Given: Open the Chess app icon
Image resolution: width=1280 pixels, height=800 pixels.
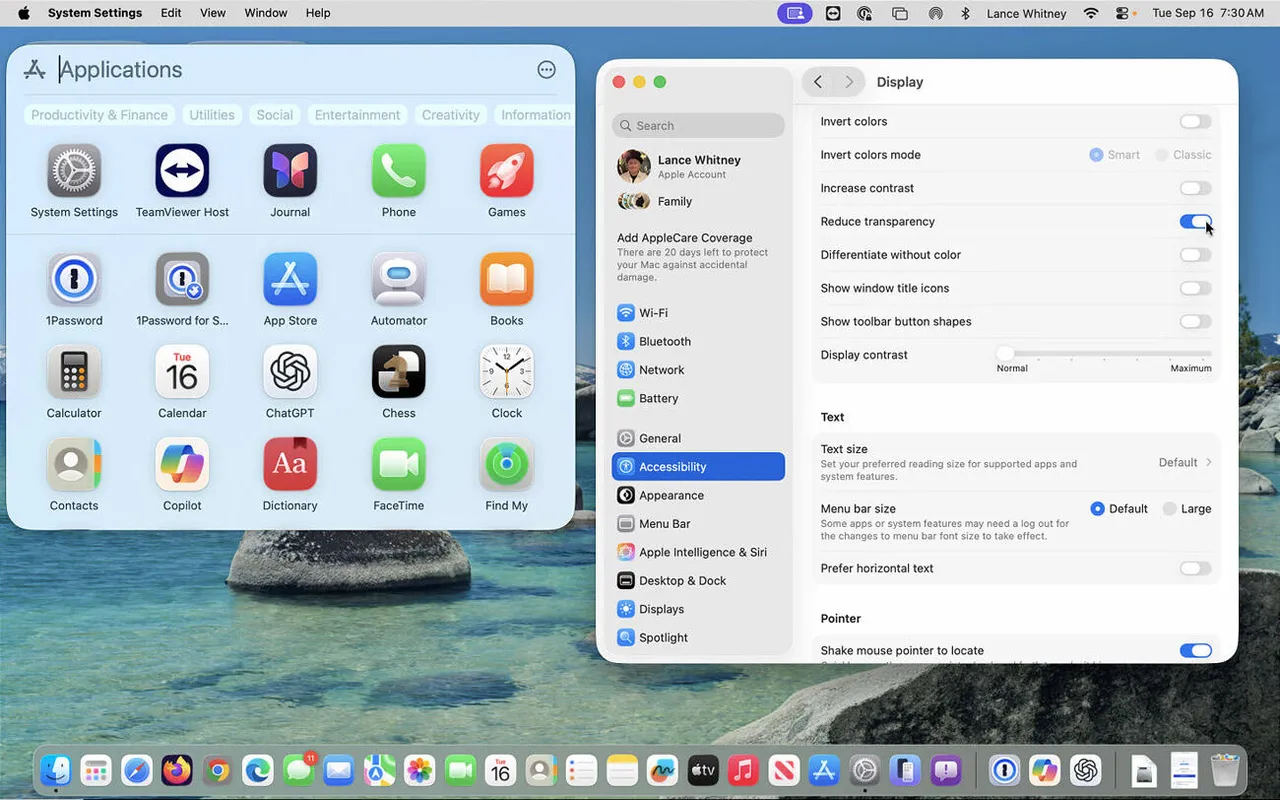Looking at the screenshot, I should (x=398, y=372).
